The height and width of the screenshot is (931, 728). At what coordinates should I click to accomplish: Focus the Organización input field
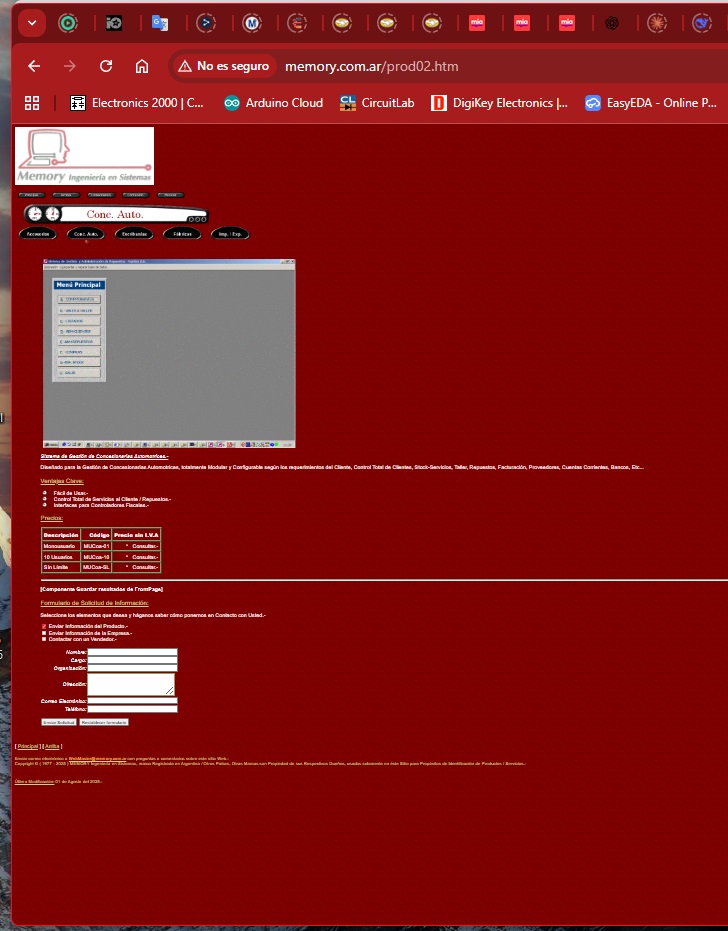(x=132, y=668)
